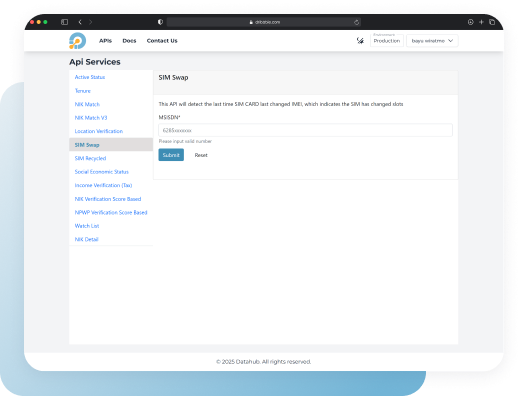522x396 pixels.
Task: Open Contact Us page
Action: (162, 41)
